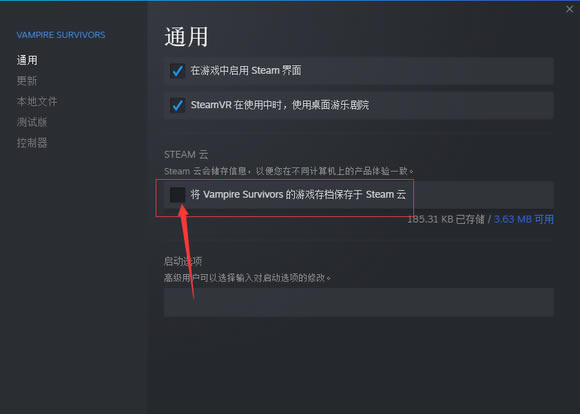Open the 本地文件 (Local Files) tab
Viewport: 580px width, 414px height.
[37, 101]
